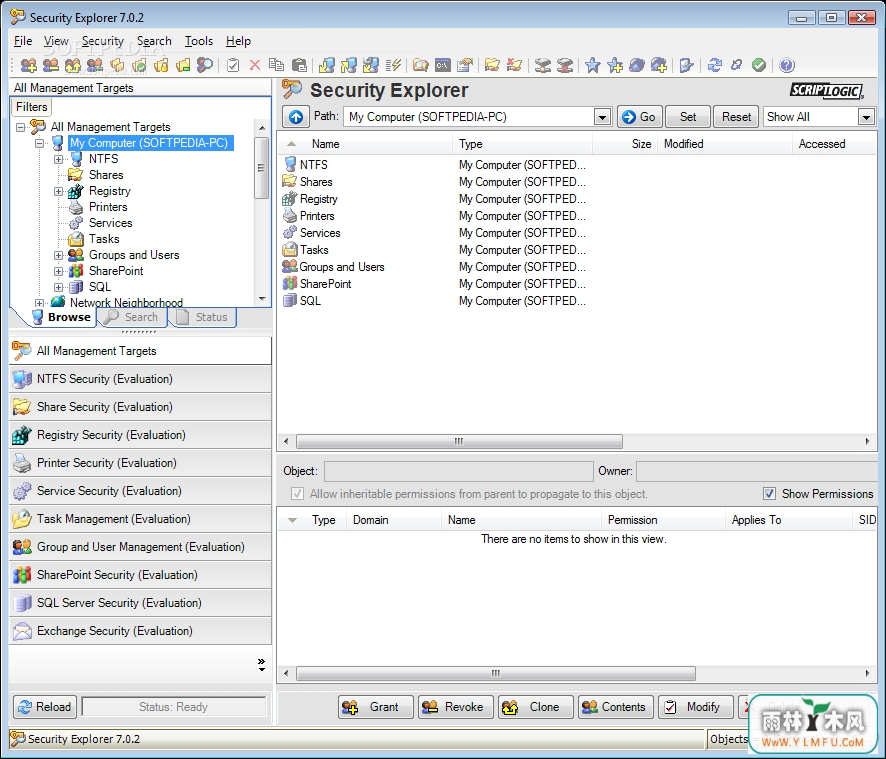Expand the SQL tree node
886x759 pixels.
click(58, 287)
